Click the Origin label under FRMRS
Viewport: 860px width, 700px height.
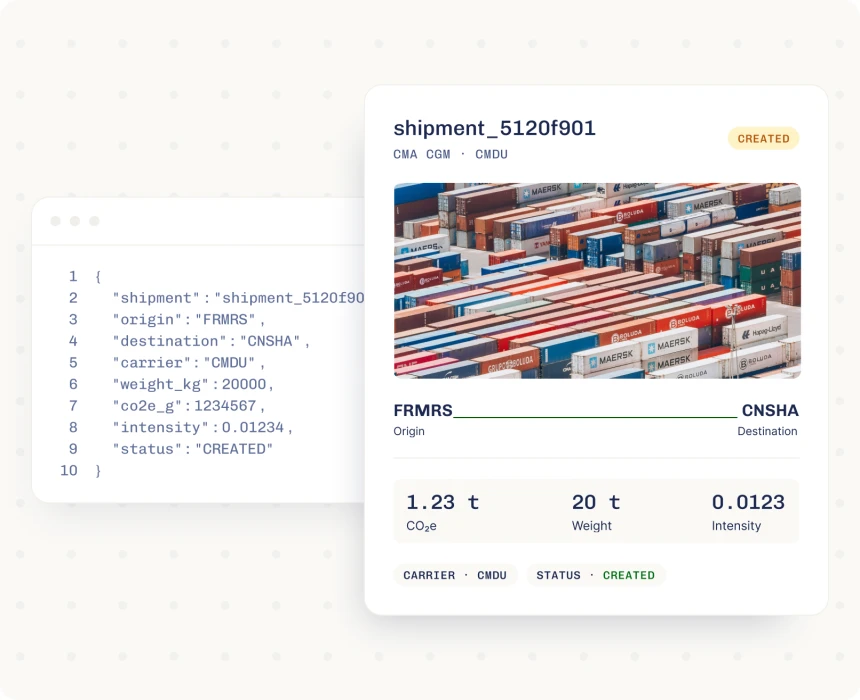point(409,431)
